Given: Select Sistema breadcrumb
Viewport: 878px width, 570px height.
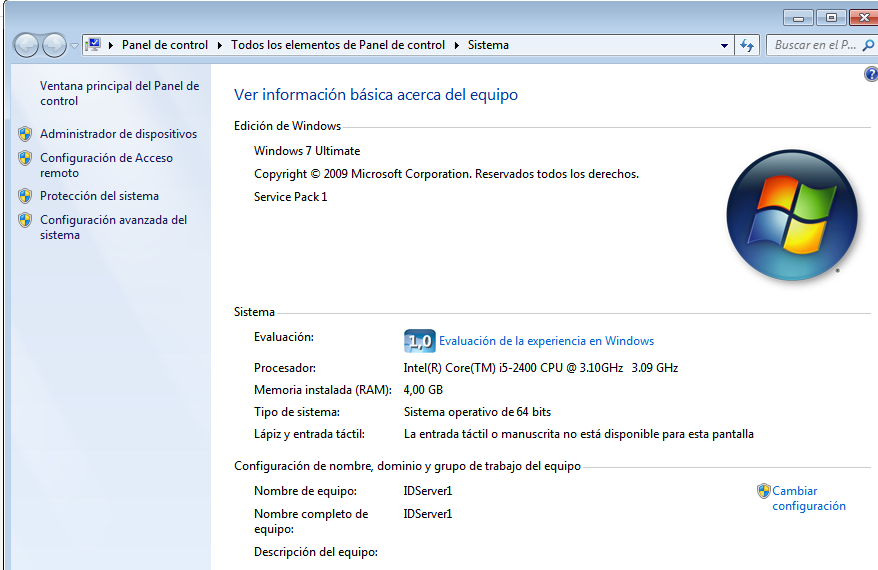Looking at the screenshot, I should (488, 45).
